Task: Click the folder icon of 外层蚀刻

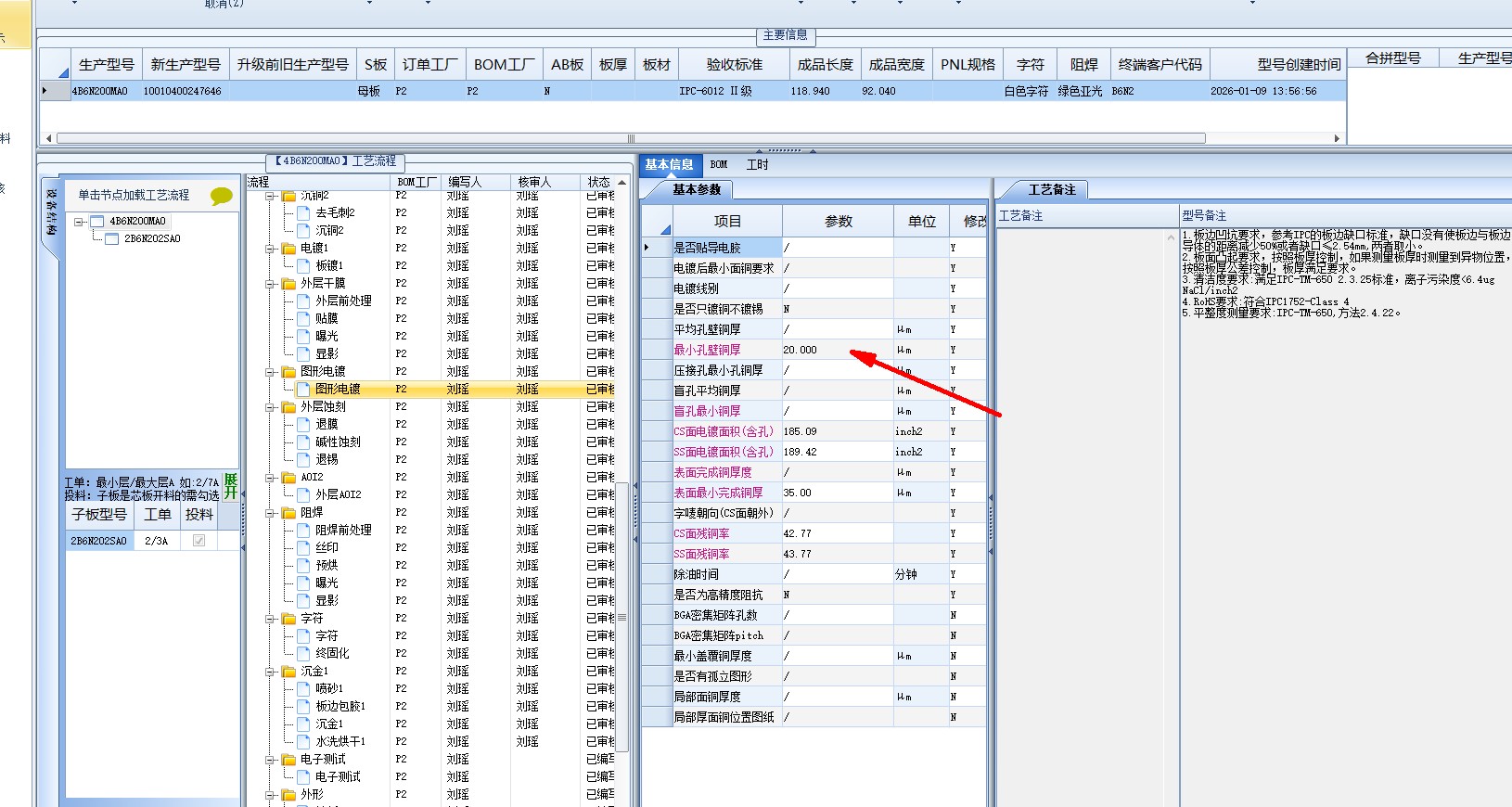Action: click(x=288, y=407)
